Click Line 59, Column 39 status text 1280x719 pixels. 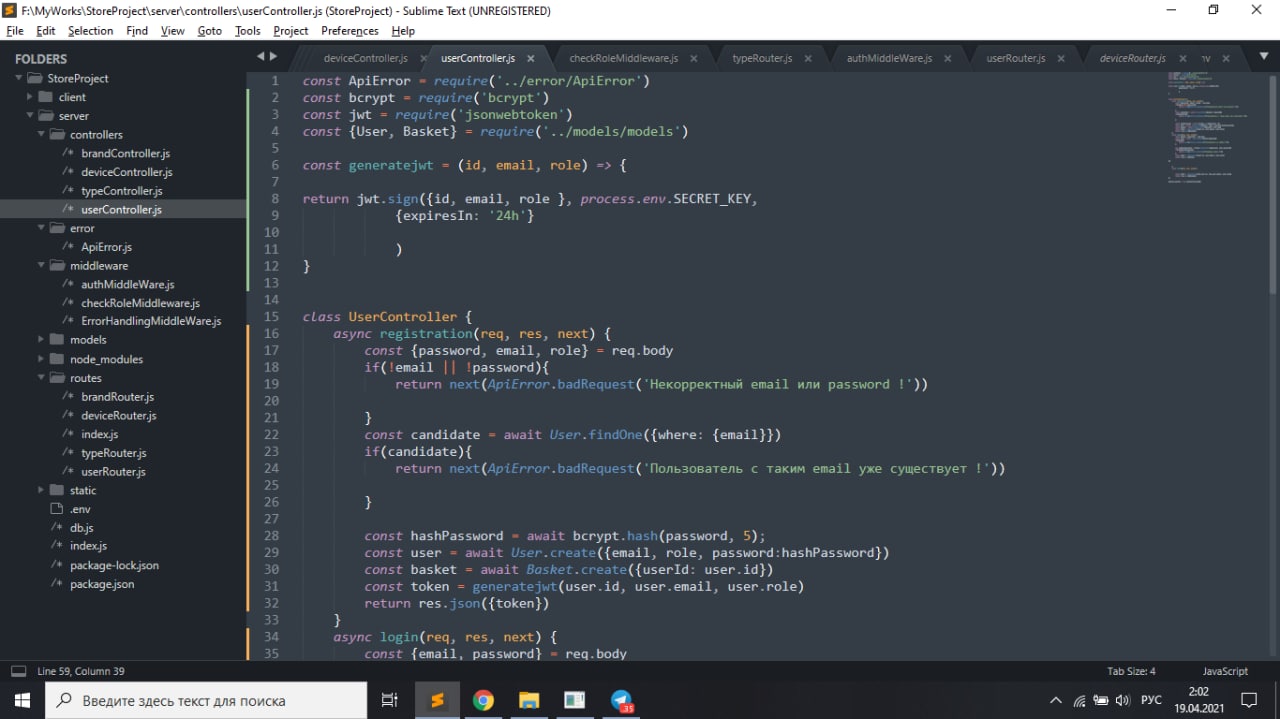coord(81,671)
